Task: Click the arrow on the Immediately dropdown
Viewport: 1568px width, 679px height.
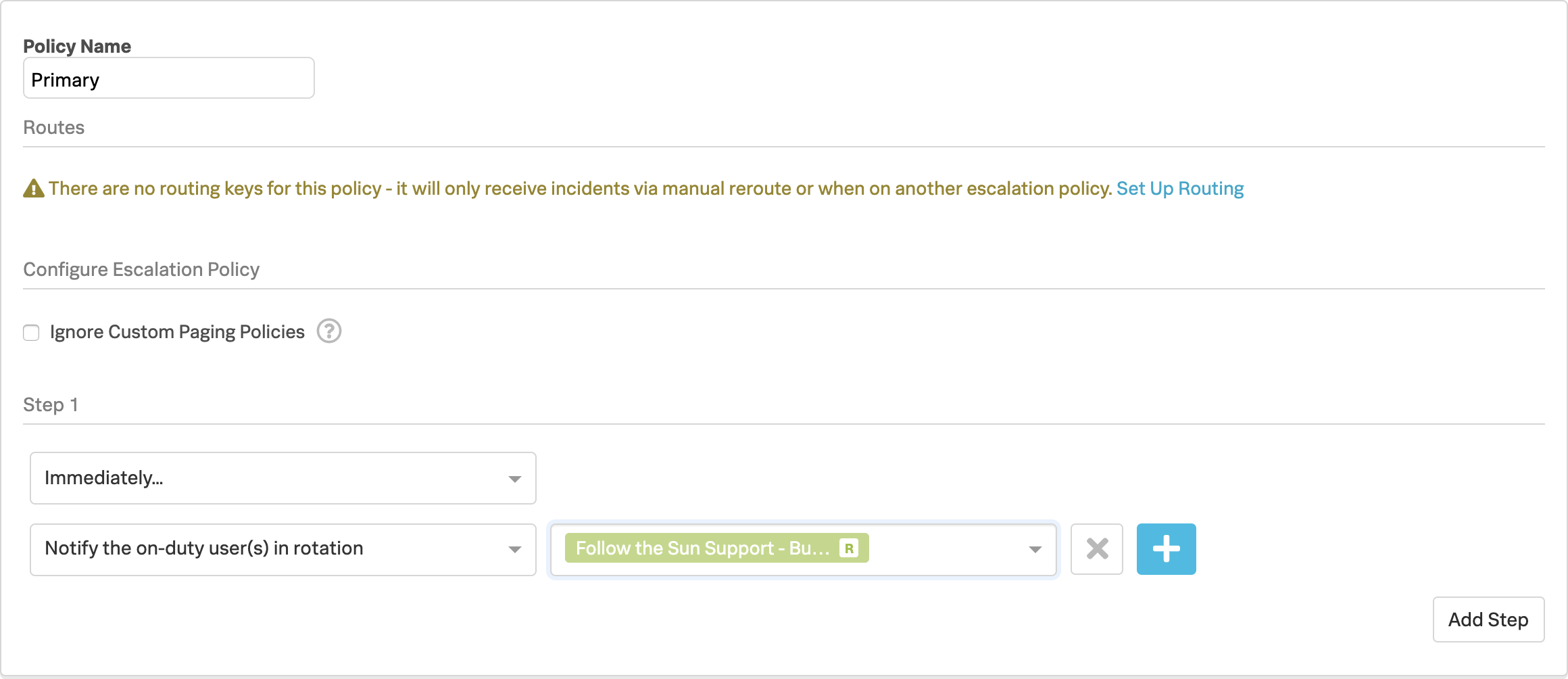Action: tap(515, 479)
